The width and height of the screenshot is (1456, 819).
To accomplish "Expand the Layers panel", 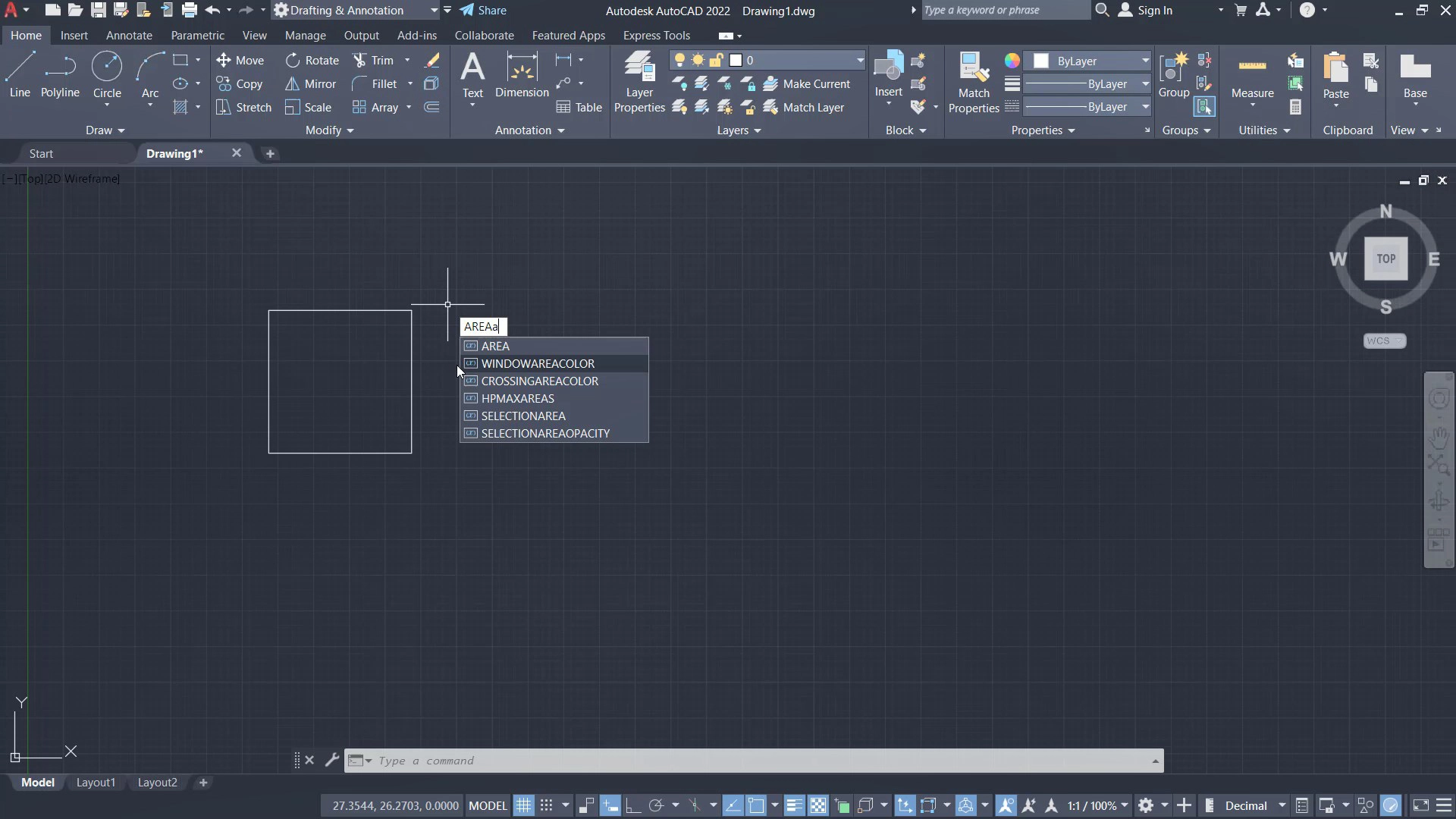I will [739, 130].
